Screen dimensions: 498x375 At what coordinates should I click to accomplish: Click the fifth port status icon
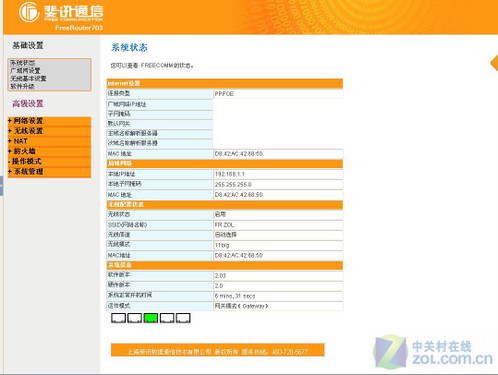(183, 318)
